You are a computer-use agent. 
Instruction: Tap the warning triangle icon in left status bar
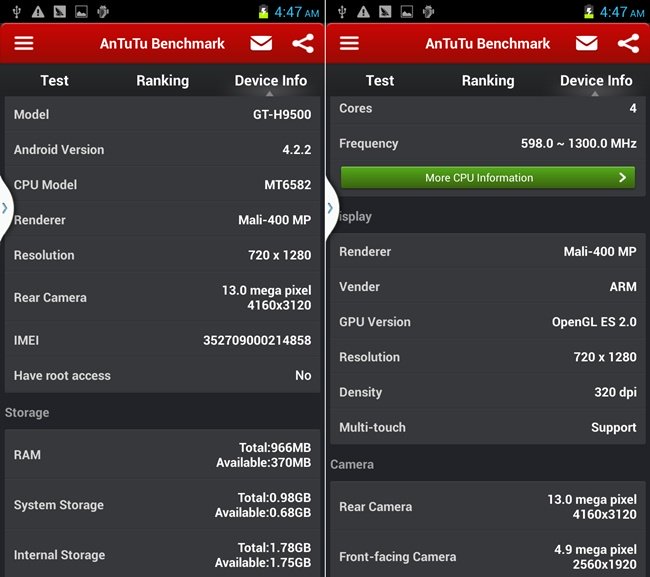click(x=37, y=12)
